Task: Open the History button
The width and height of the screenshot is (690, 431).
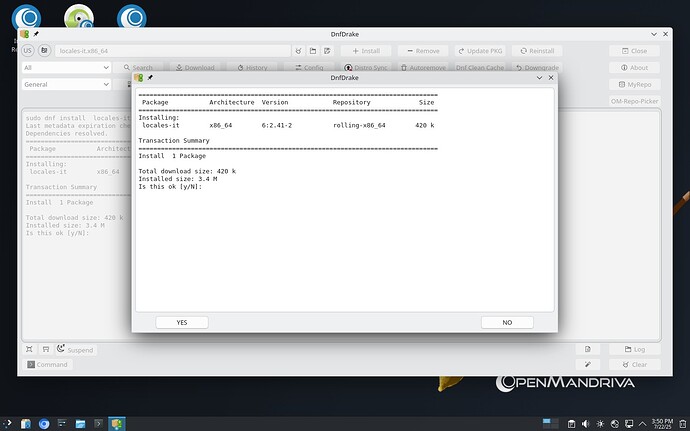Action: (252, 67)
